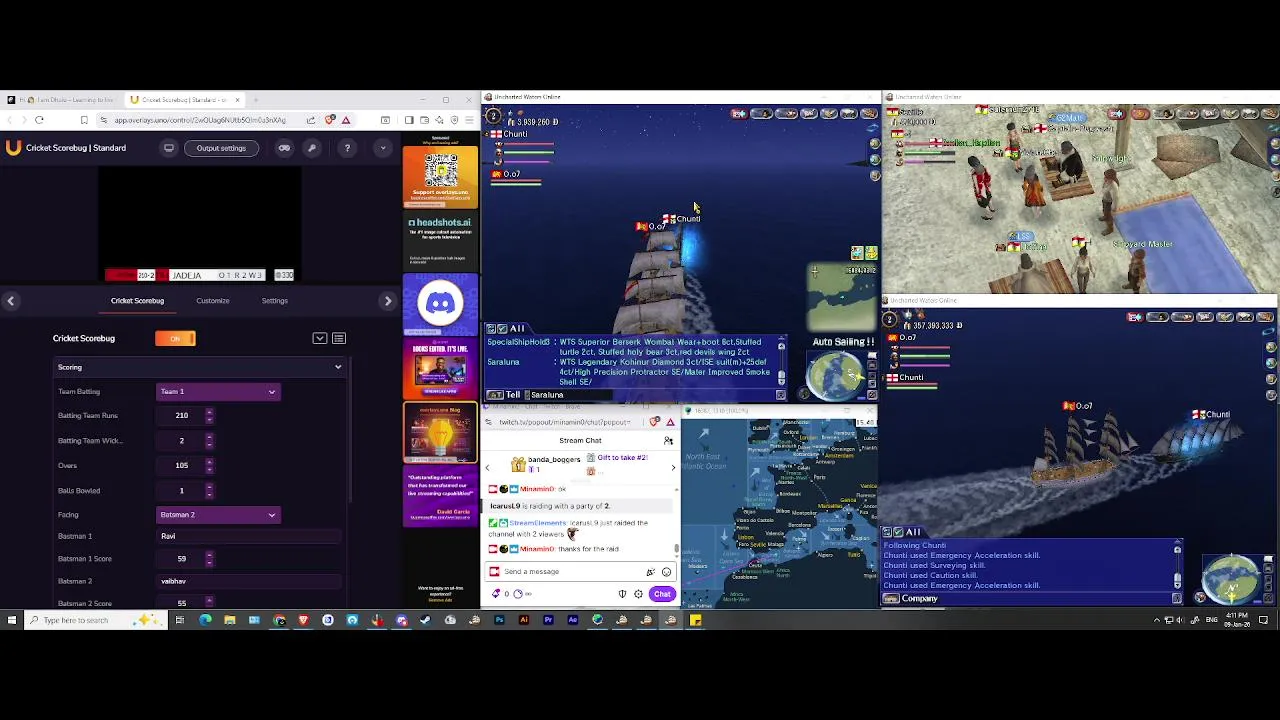1280x720 pixels.
Task: Click the Discord advertisement thumbnail
Action: point(440,303)
